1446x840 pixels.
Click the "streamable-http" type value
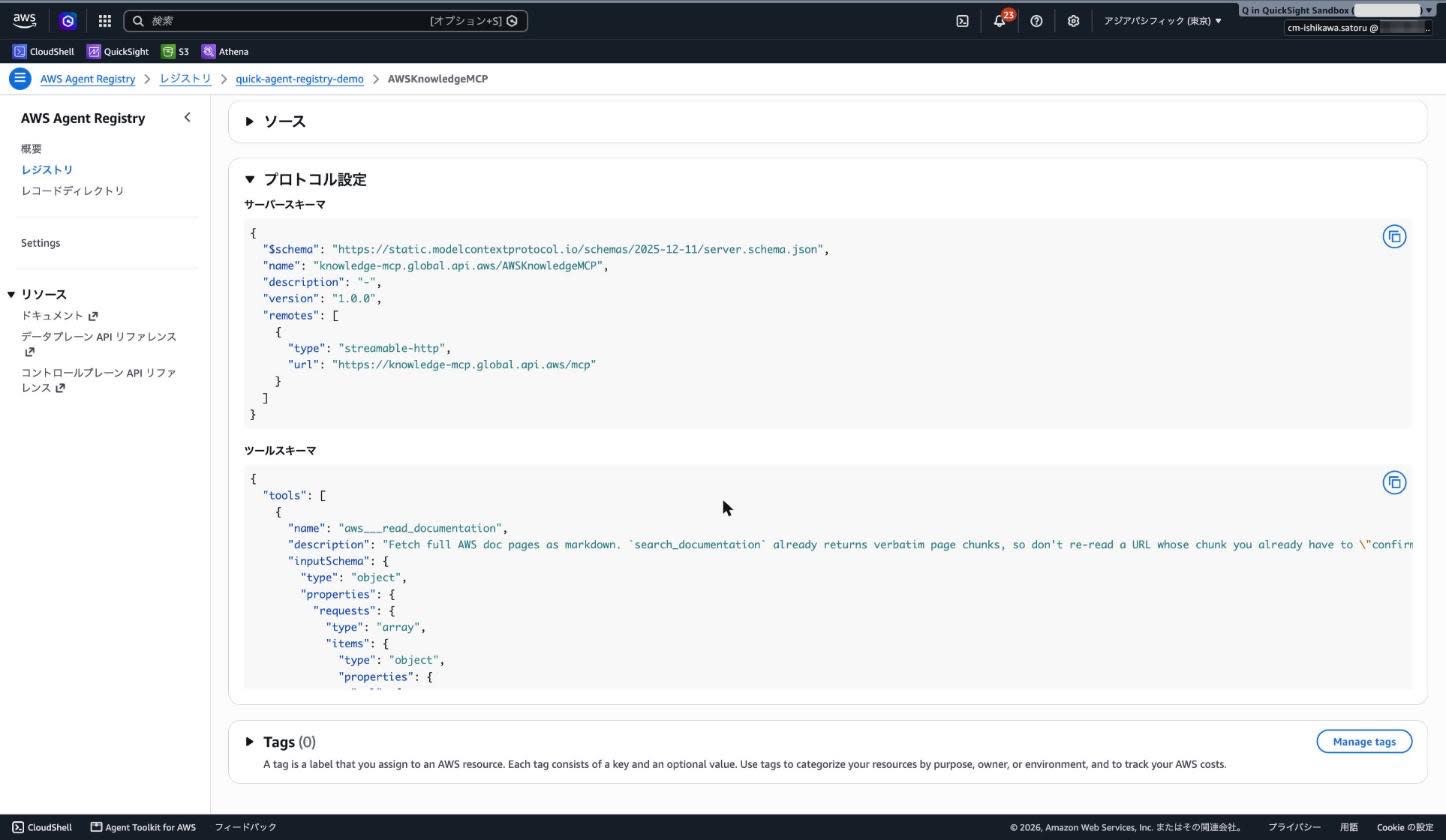click(x=394, y=348)
